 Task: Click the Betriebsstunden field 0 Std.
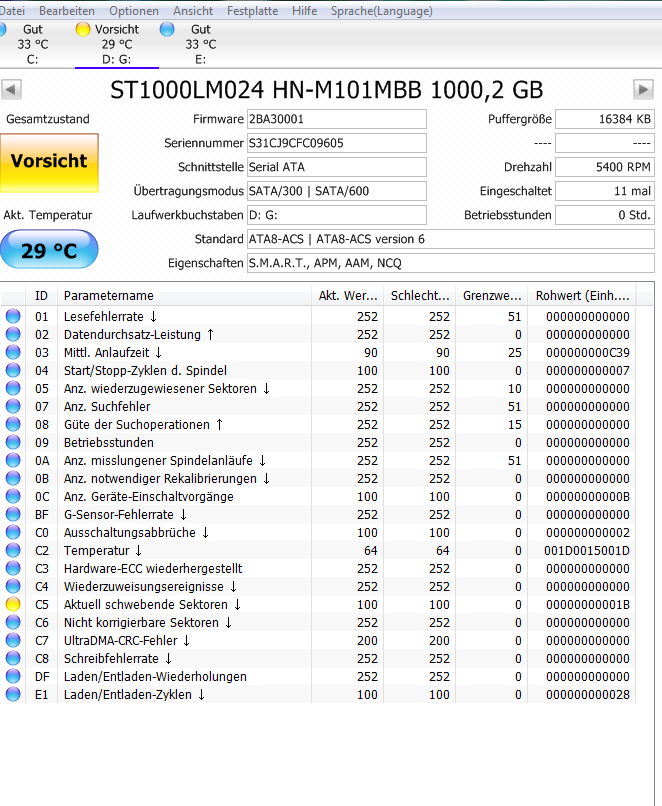click(605, 215)
